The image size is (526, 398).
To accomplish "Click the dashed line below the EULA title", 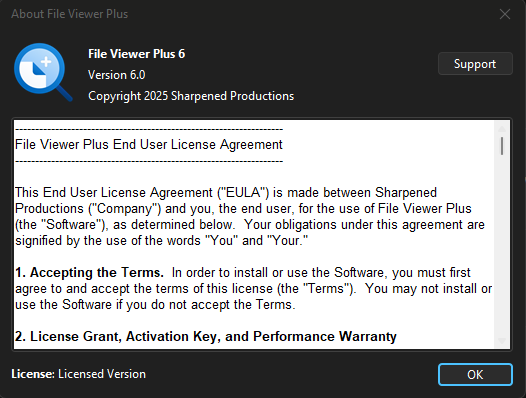I will tap(149, 161).
